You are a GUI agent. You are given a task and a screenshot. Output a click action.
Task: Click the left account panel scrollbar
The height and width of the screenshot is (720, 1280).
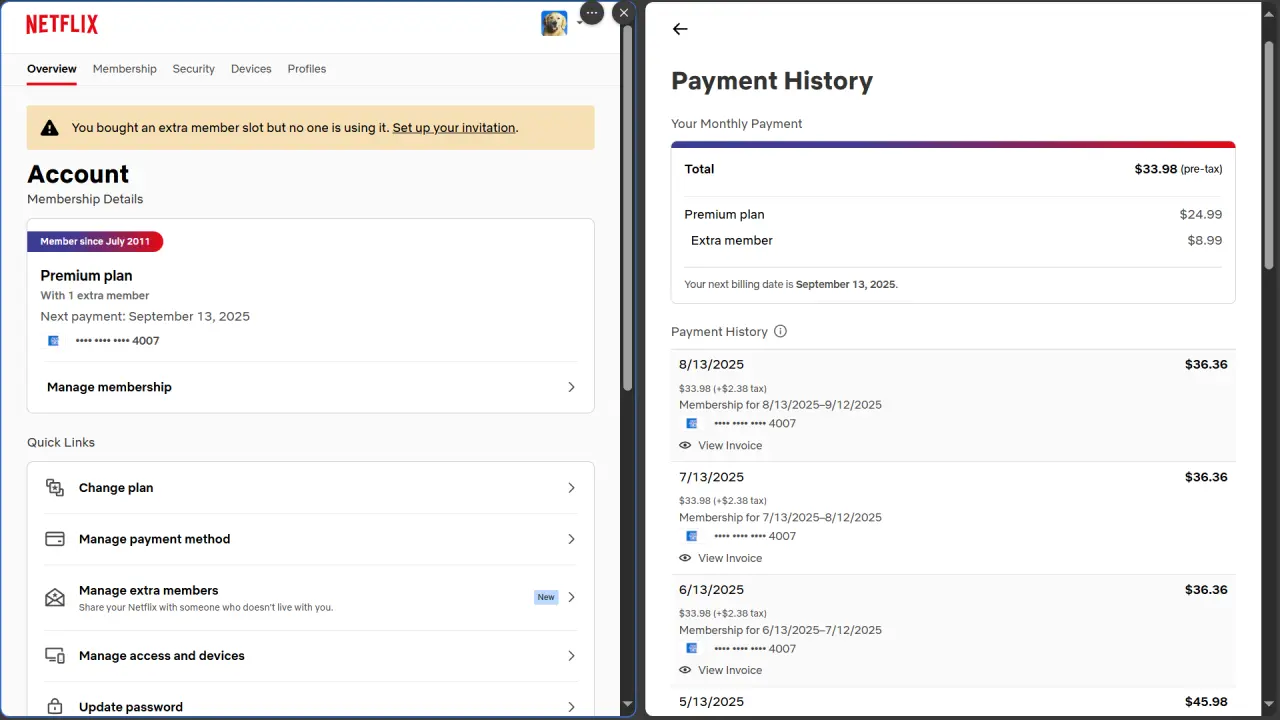[627, 207]
